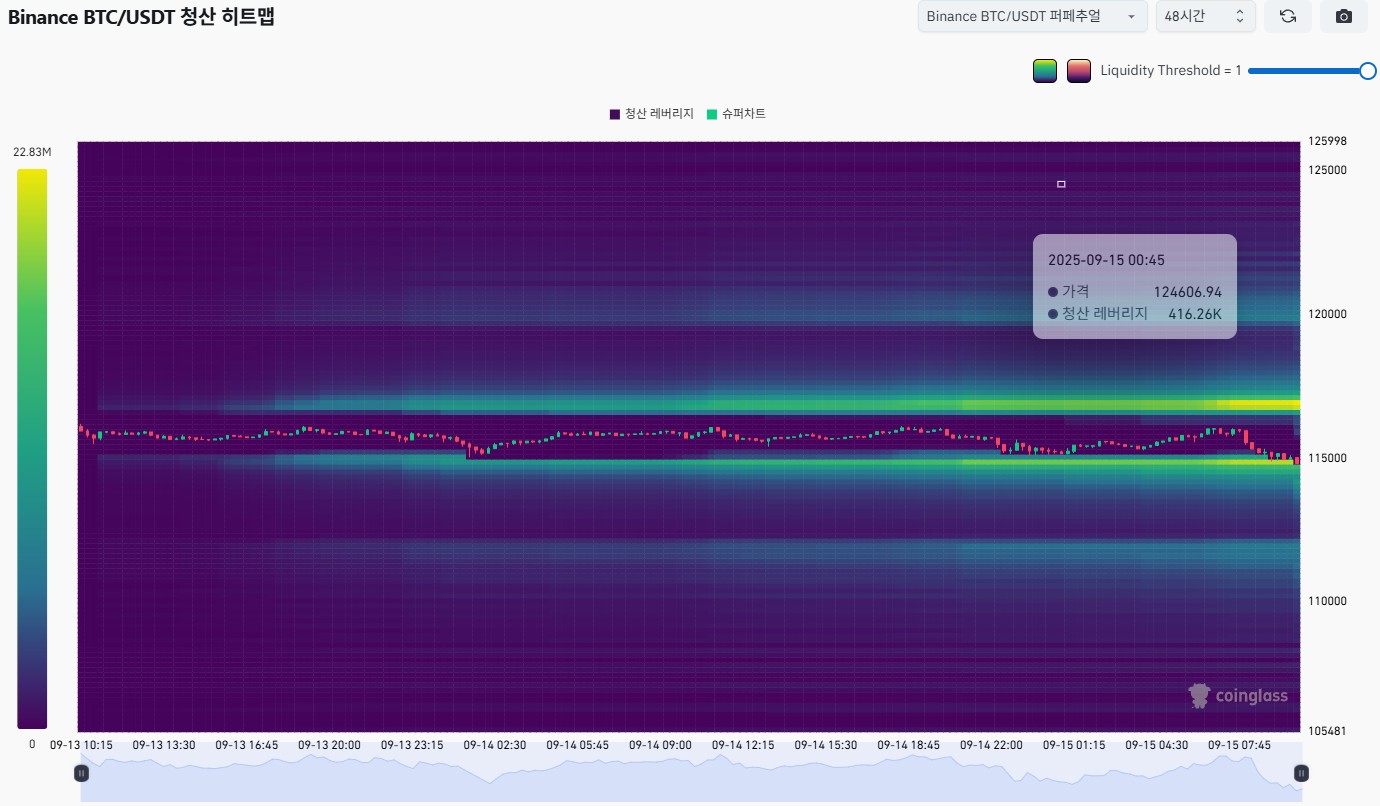Screen dimensions: 1380x806
Task: Click the Liquidity Threshold slider handle
Action: click(x=1368, y=70)
